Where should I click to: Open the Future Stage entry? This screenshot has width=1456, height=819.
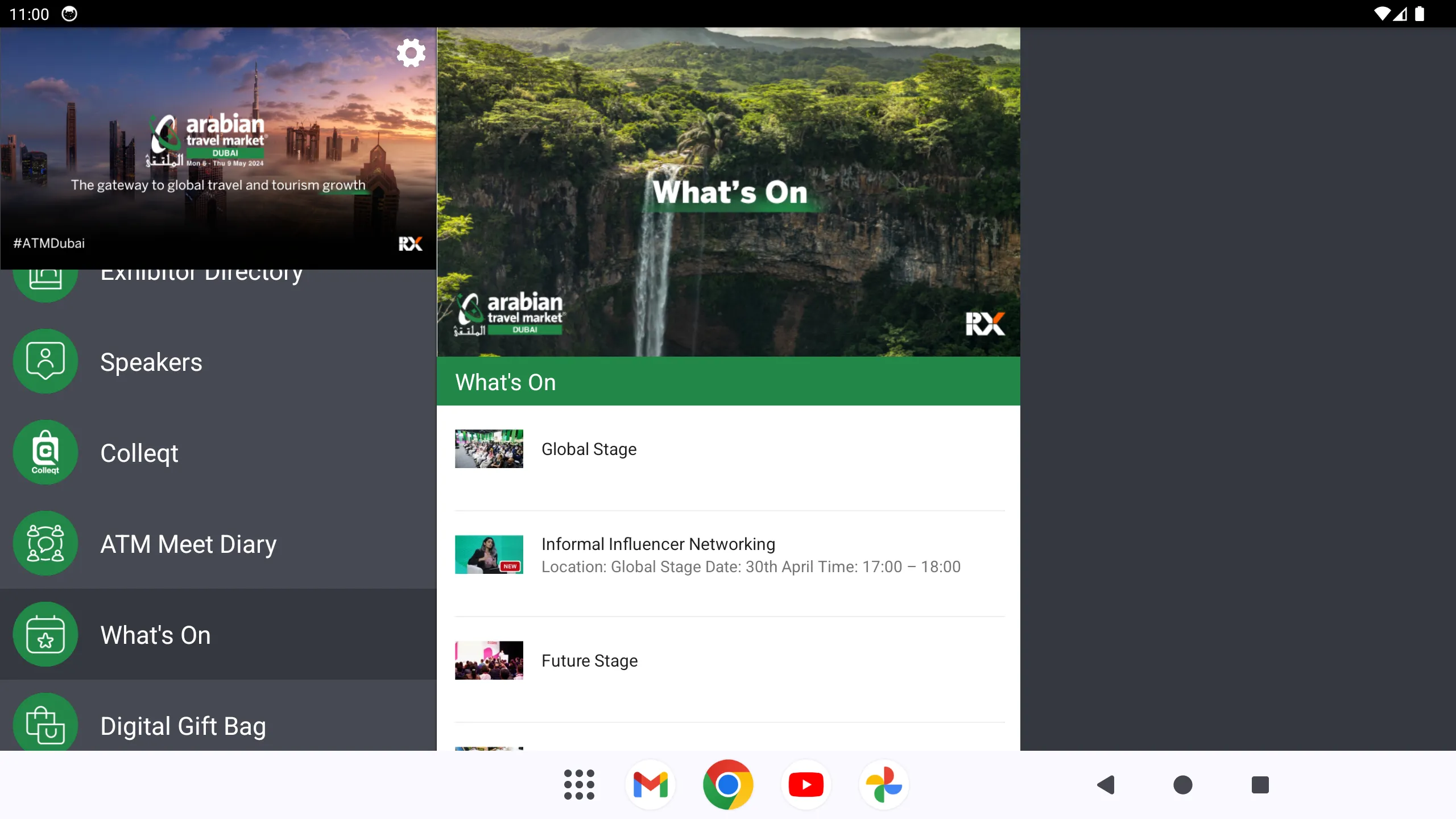point(730,669)
